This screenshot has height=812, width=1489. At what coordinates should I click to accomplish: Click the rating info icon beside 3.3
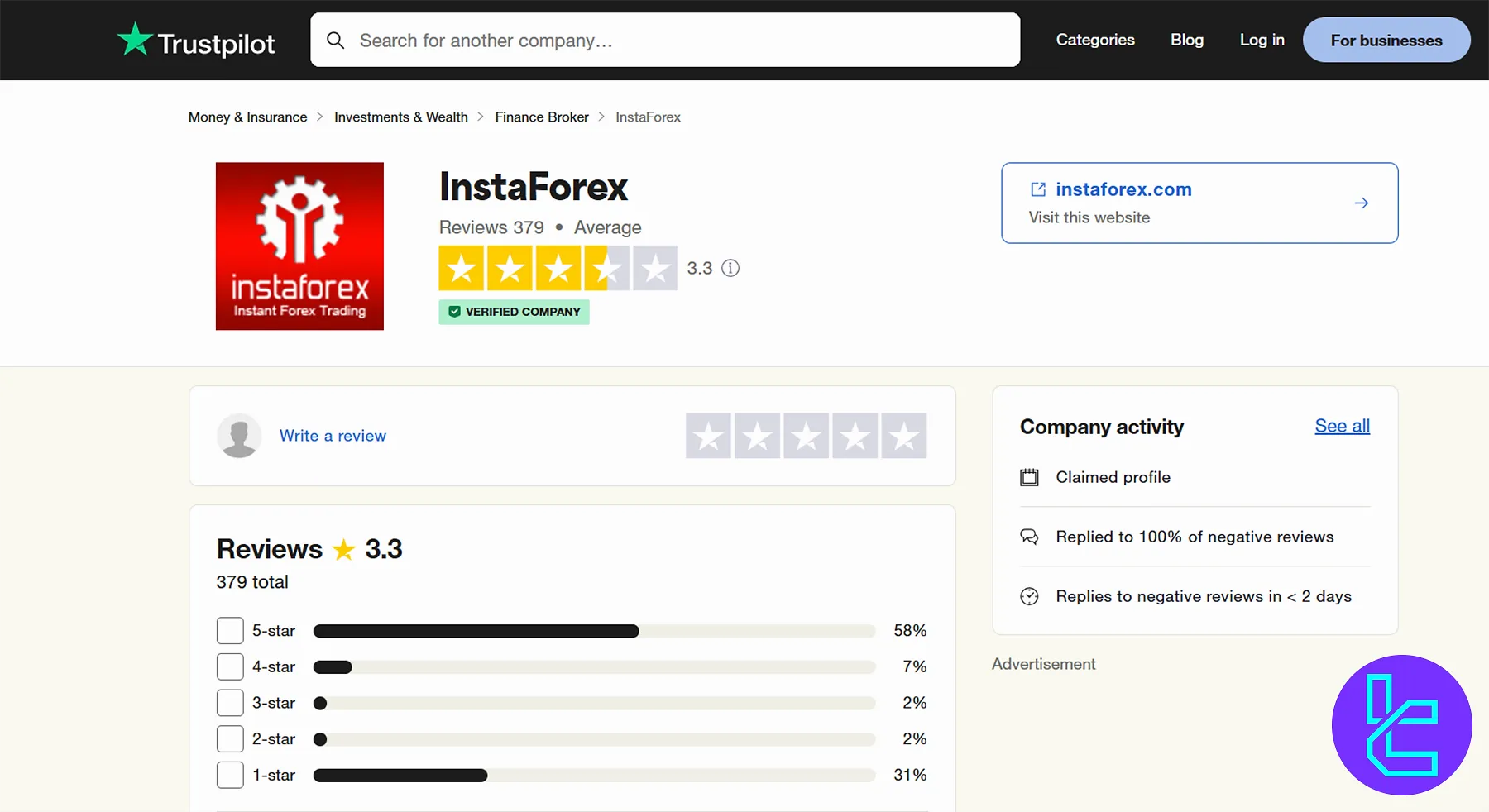click(x=730, y=268)
